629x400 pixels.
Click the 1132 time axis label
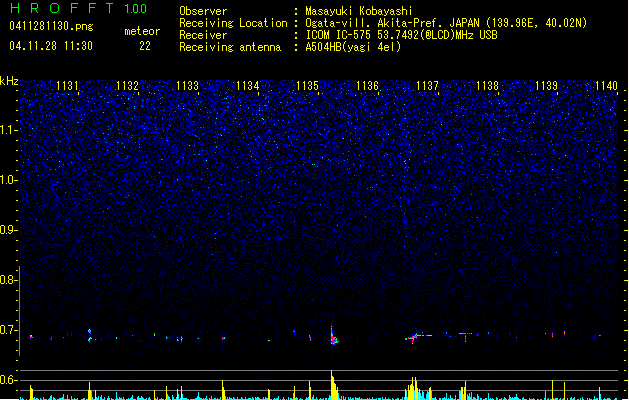pos(127,86)
